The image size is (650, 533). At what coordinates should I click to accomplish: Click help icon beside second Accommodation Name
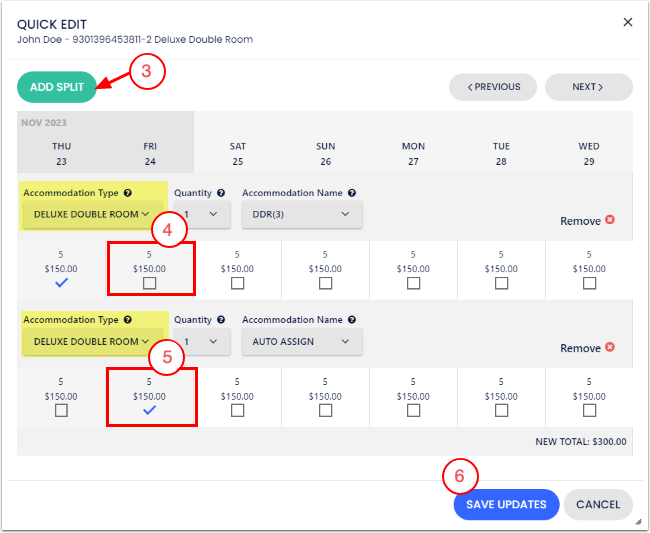click(x=352, y=320)
